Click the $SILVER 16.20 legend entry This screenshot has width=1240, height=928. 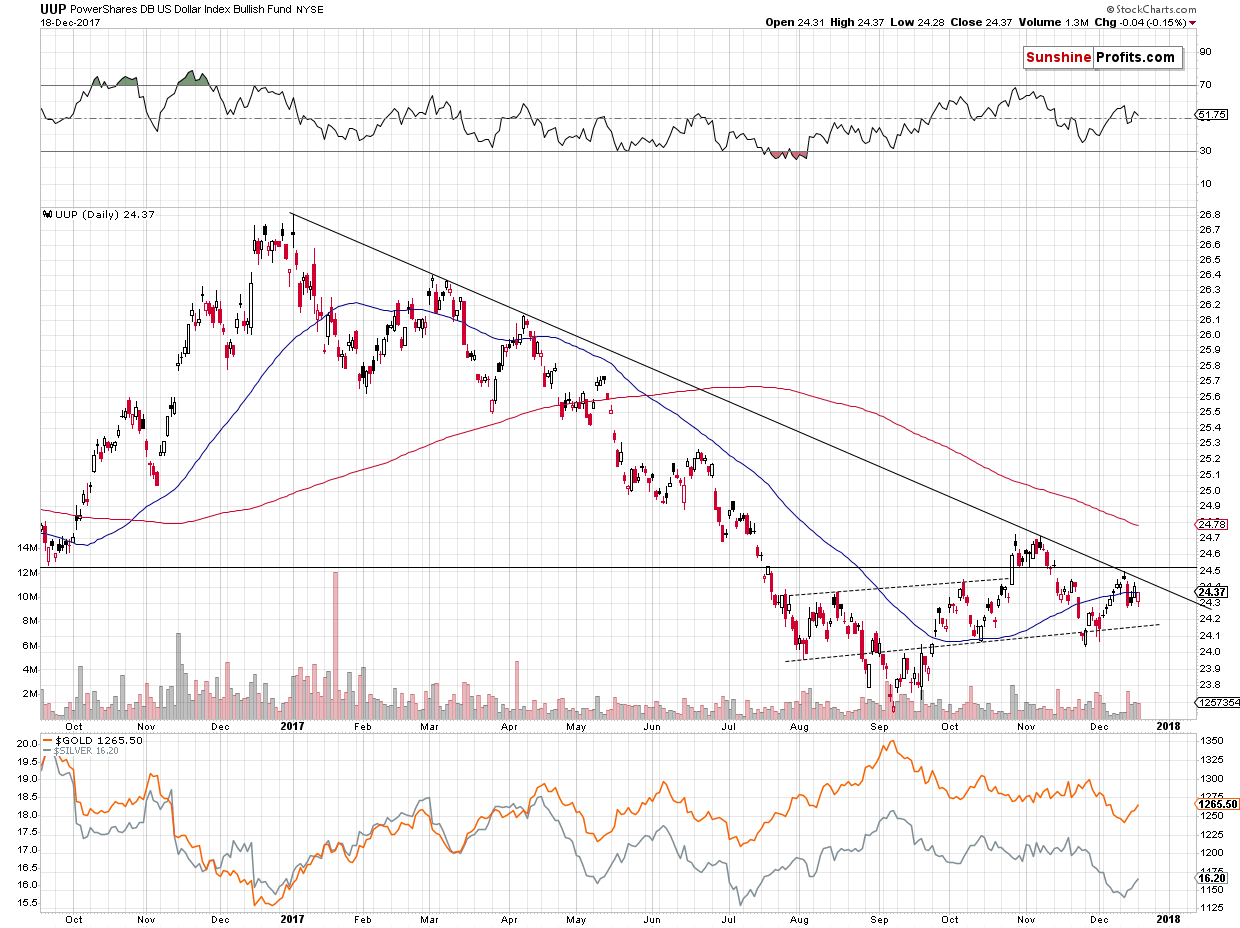pos(82,751)
